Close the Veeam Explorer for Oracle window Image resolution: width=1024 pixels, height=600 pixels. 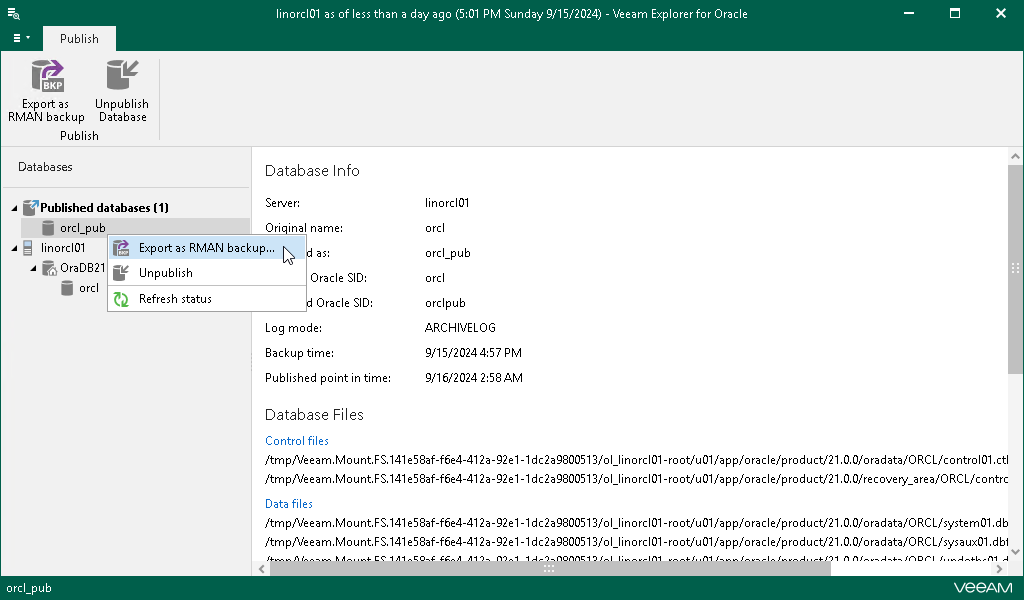coord(1000,13)
